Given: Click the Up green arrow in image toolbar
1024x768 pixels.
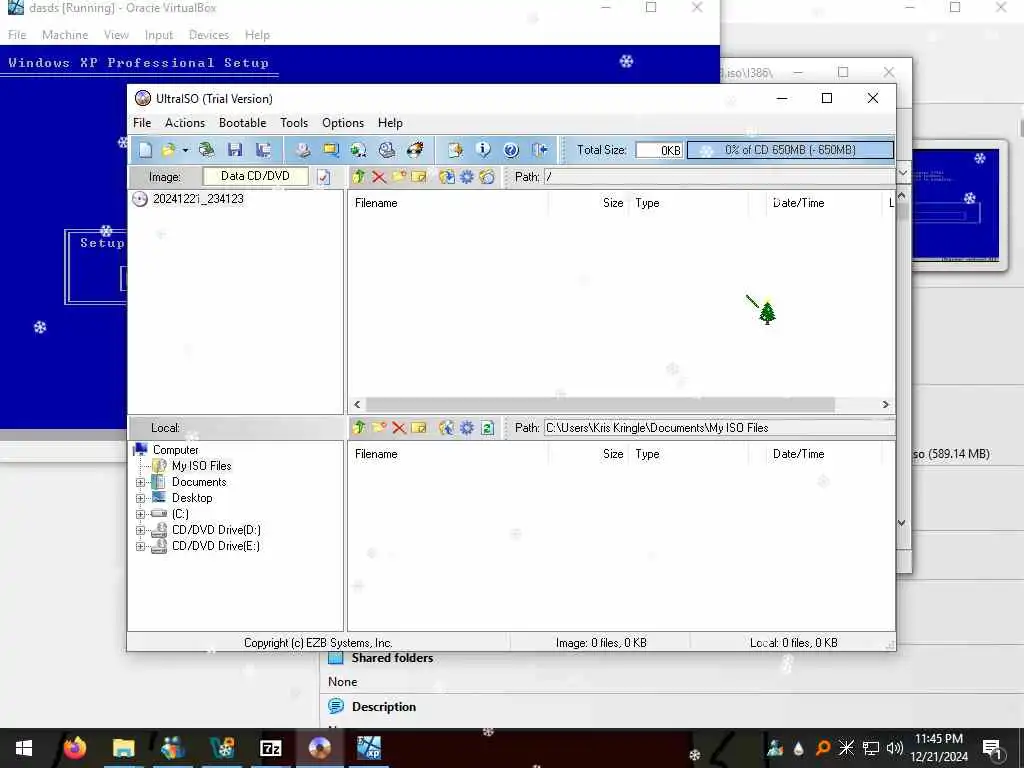Looking at the screenshot, I should pyautogui.click(x=359, y=176).
